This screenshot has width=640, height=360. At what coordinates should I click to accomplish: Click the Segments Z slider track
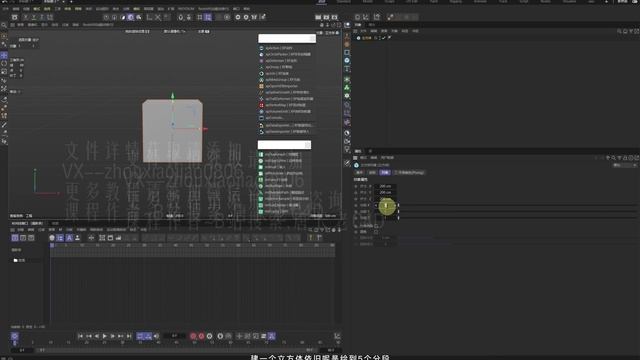(518, 218)
